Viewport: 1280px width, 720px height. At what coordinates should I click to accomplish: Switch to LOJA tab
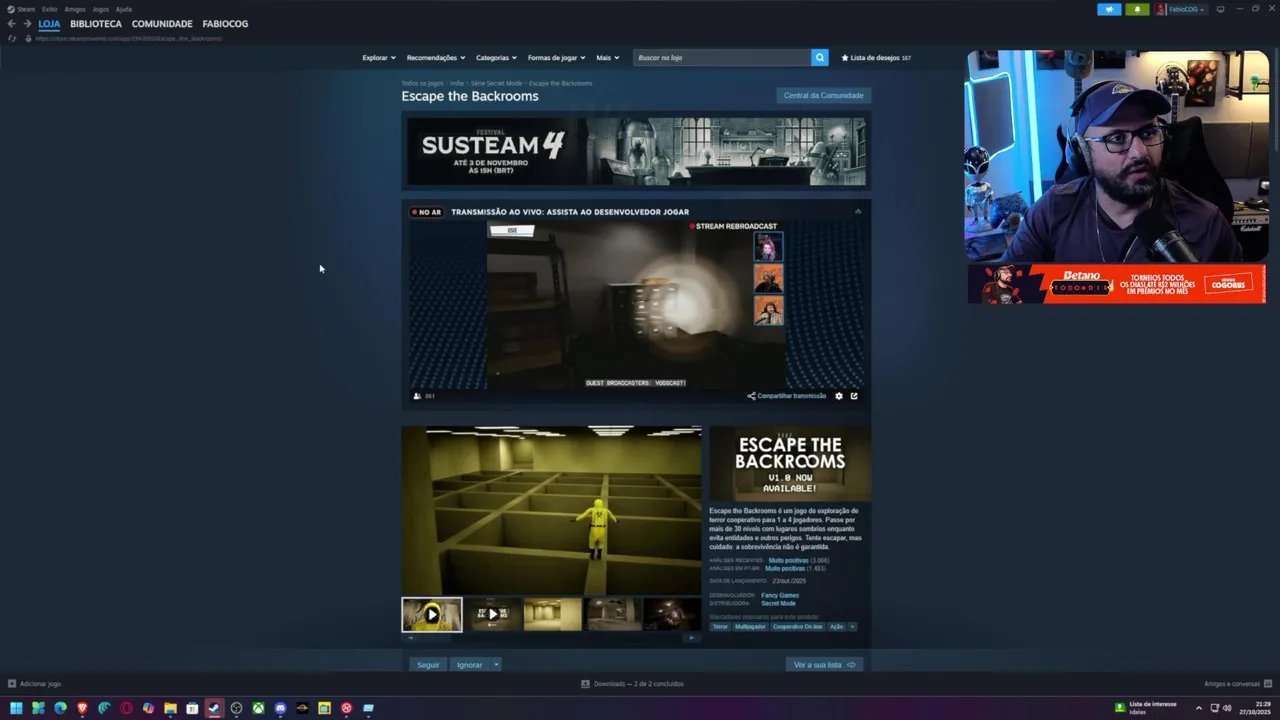[49, 24]
